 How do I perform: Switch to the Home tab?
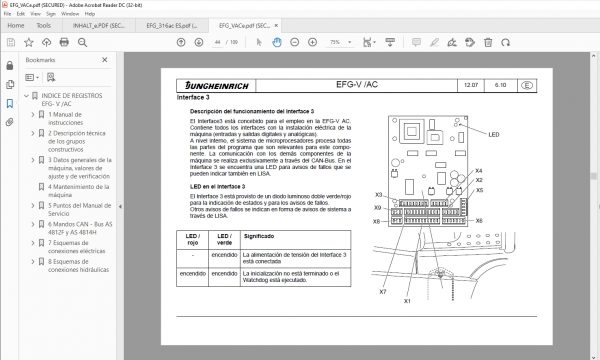(16, 26)
